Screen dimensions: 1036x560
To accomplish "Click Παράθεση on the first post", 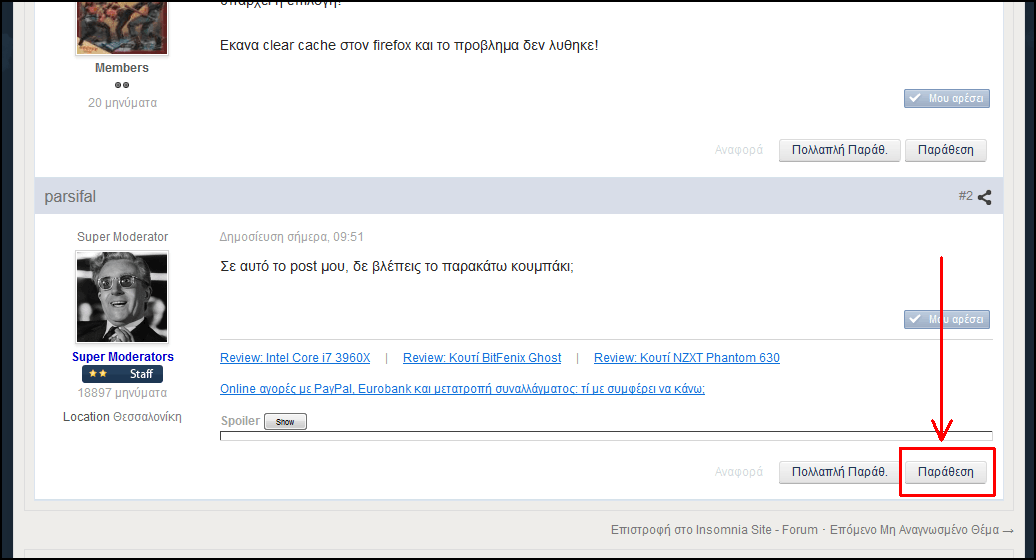I will 945,150.
